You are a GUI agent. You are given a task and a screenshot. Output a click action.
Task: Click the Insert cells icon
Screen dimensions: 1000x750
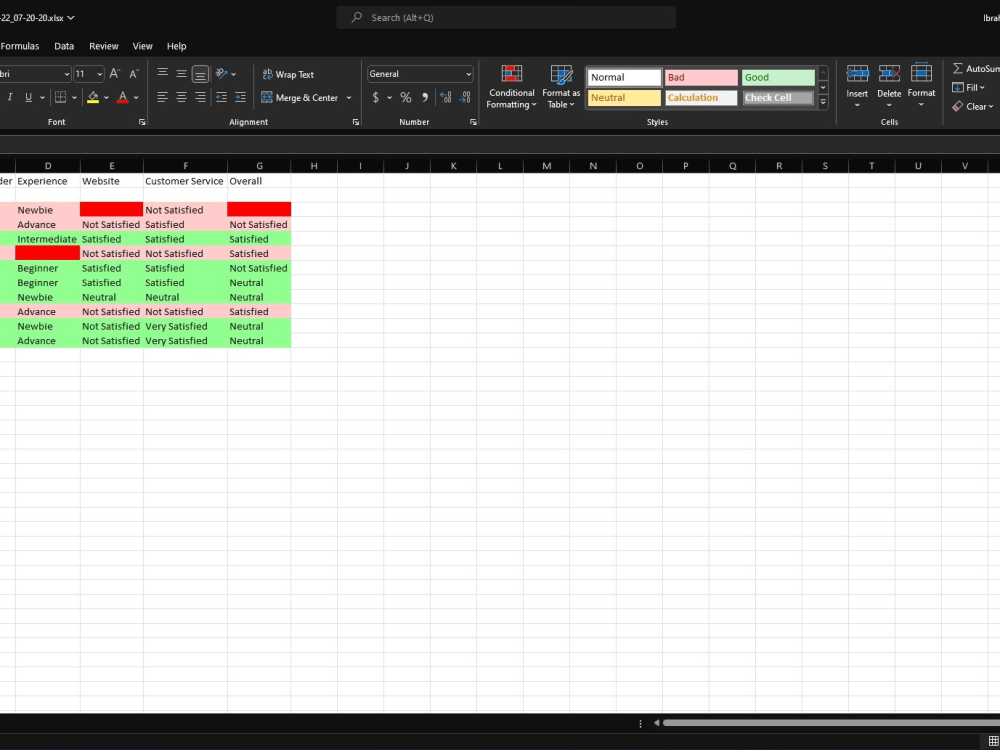click(857, 74)
